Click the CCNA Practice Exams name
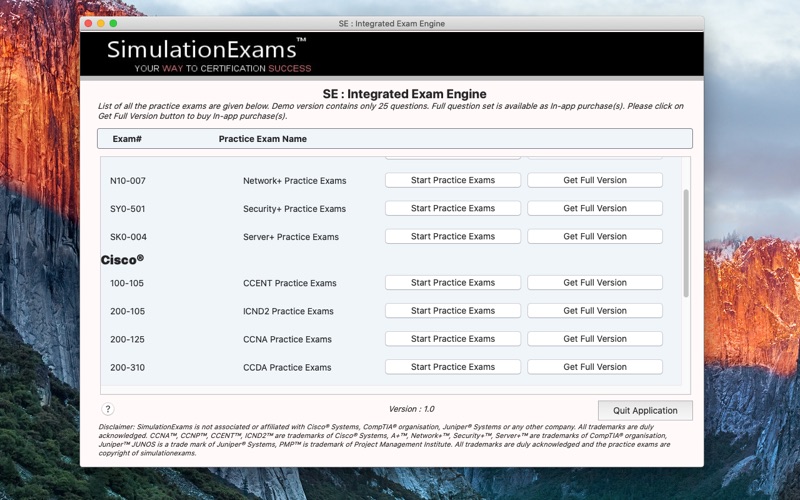The height and width of the screenshot is (500, 800). (287, 339)
